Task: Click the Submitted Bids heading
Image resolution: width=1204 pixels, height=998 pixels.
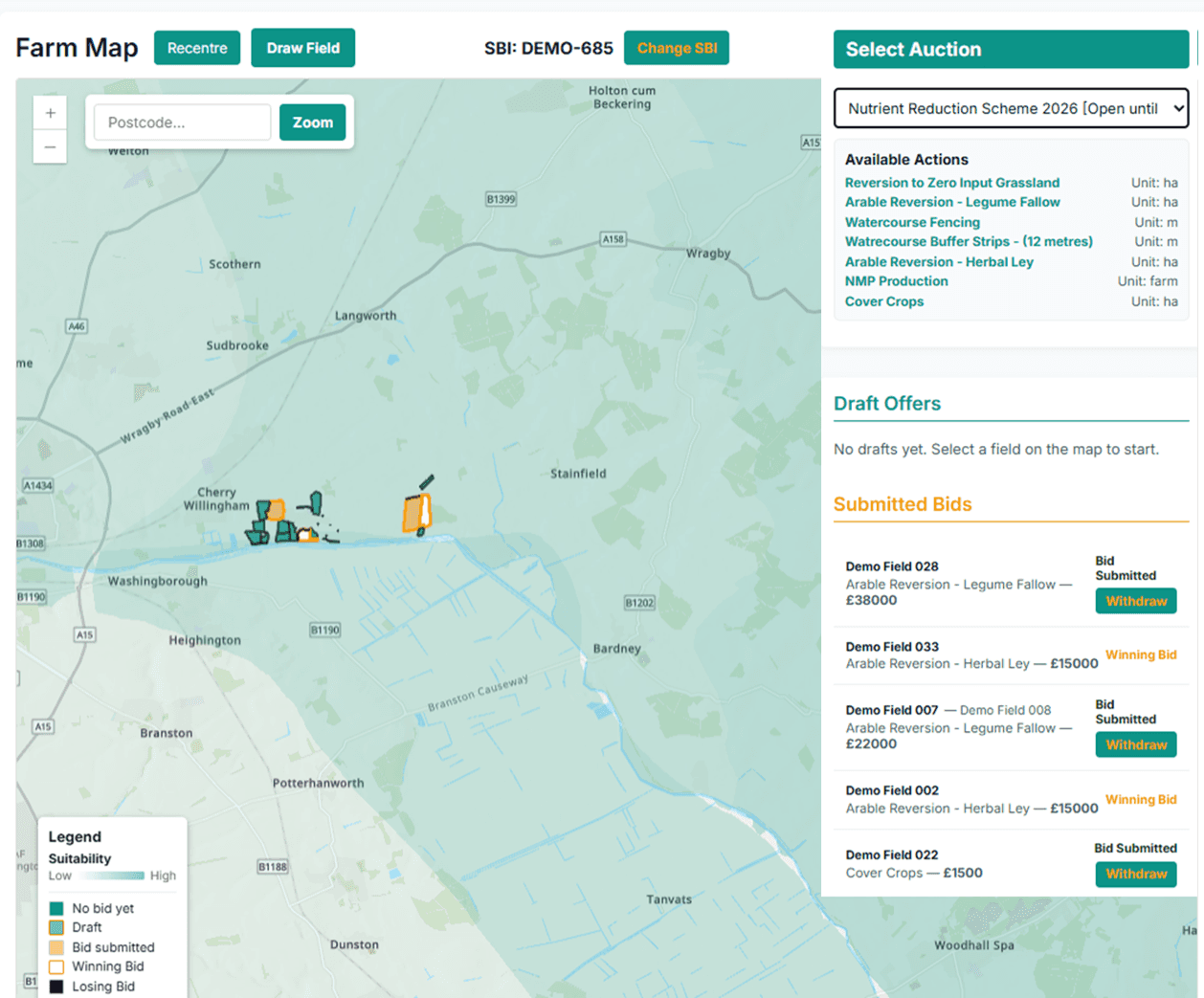Action: click(x=903, y=504)
